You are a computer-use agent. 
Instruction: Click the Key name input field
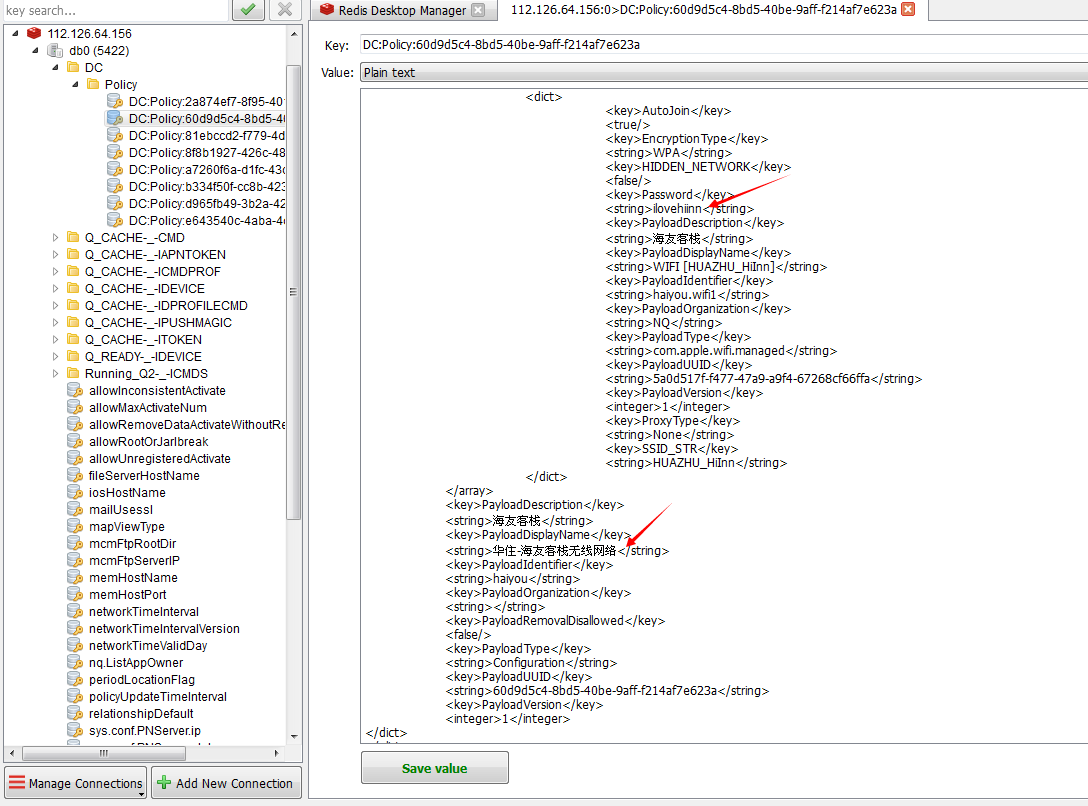click(724, 44)
